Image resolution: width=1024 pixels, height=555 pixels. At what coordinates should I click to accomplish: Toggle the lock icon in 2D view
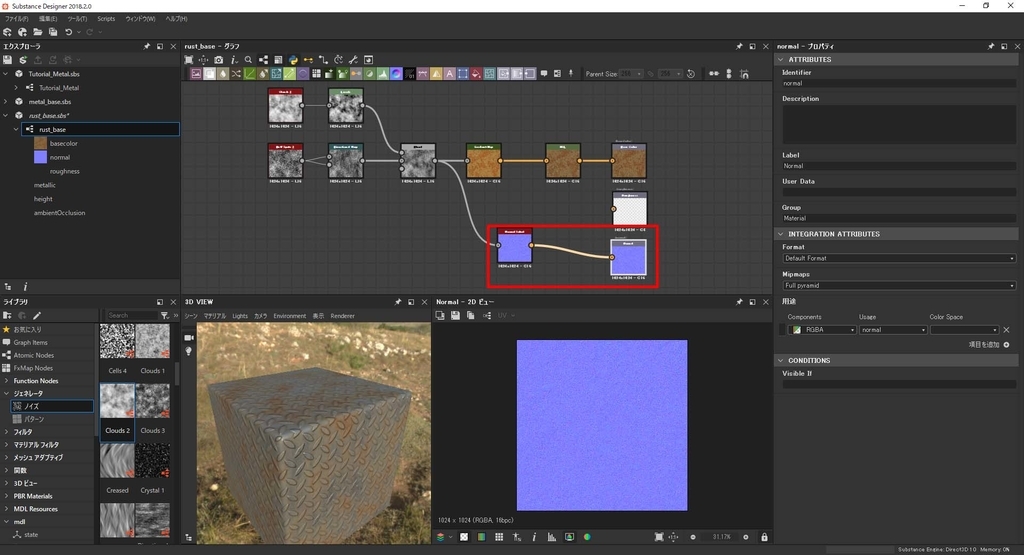(764, 538)
